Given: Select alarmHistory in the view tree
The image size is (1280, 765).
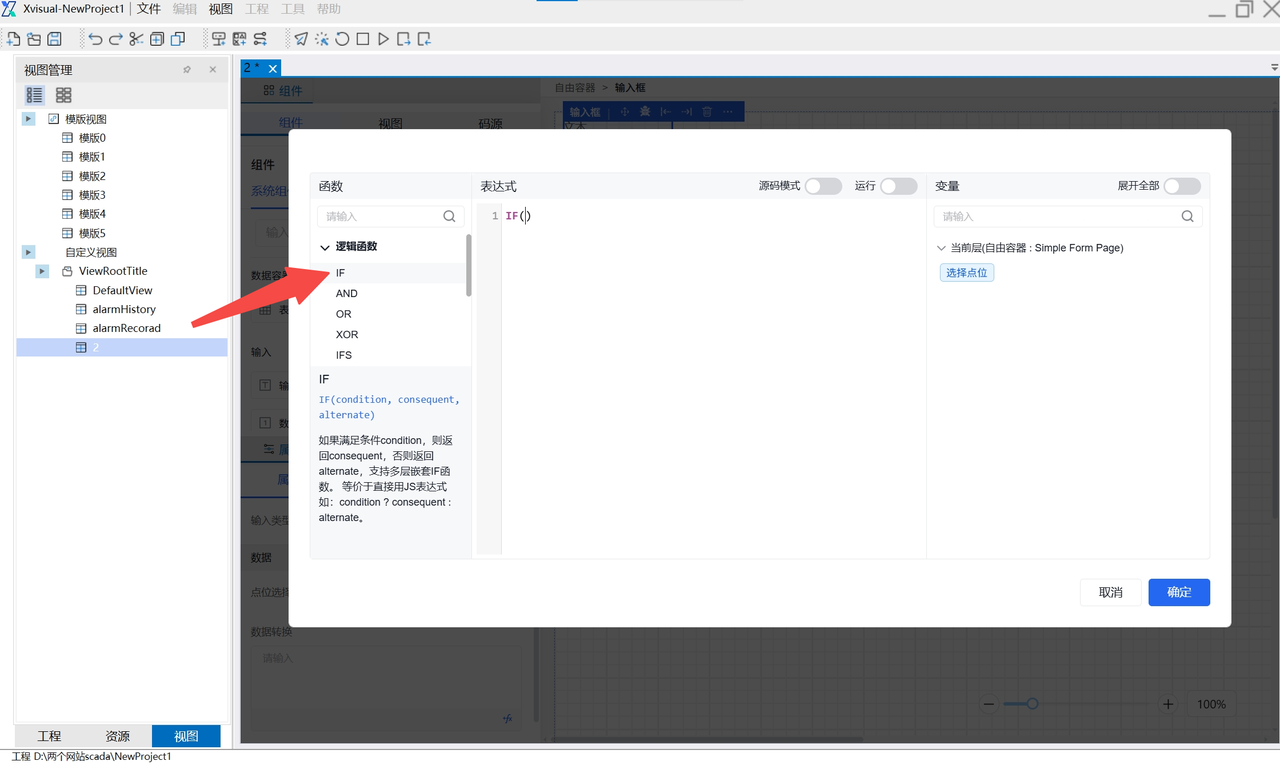Looking at the screenshot, I should tap(124, 310).
